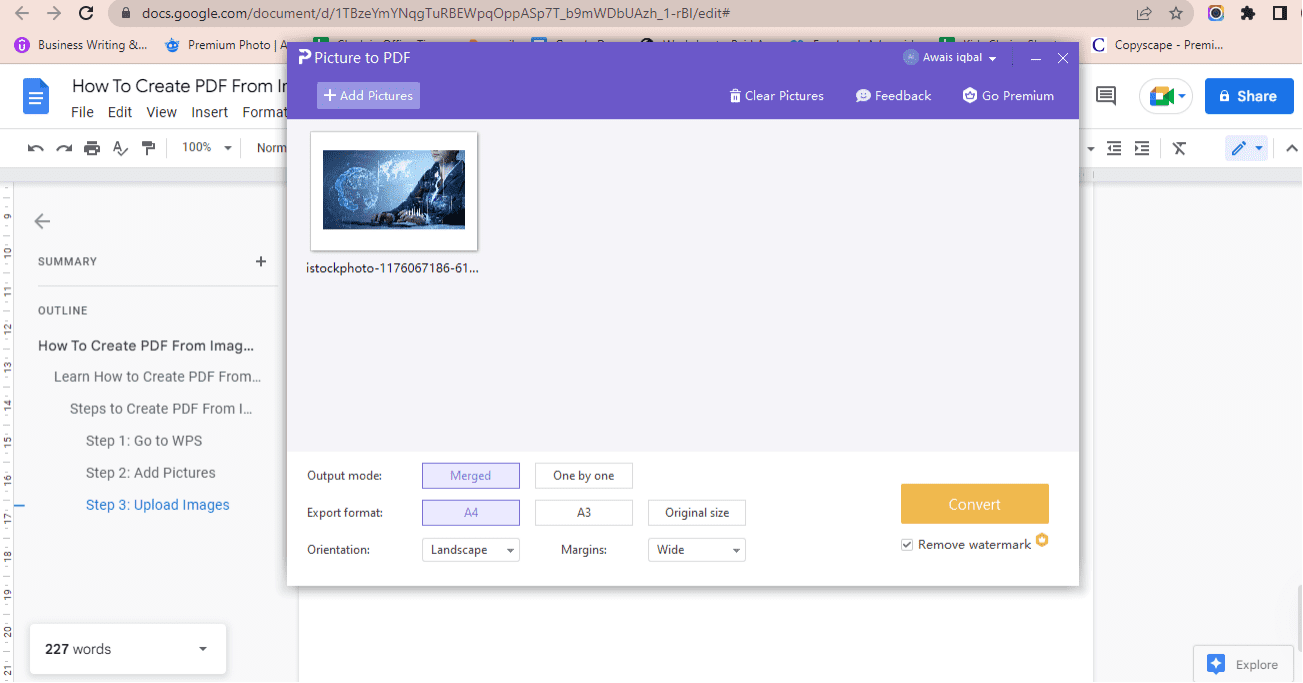
Task: Go to Step 3: Upload Images heading
Action: [x=158, y=505]
